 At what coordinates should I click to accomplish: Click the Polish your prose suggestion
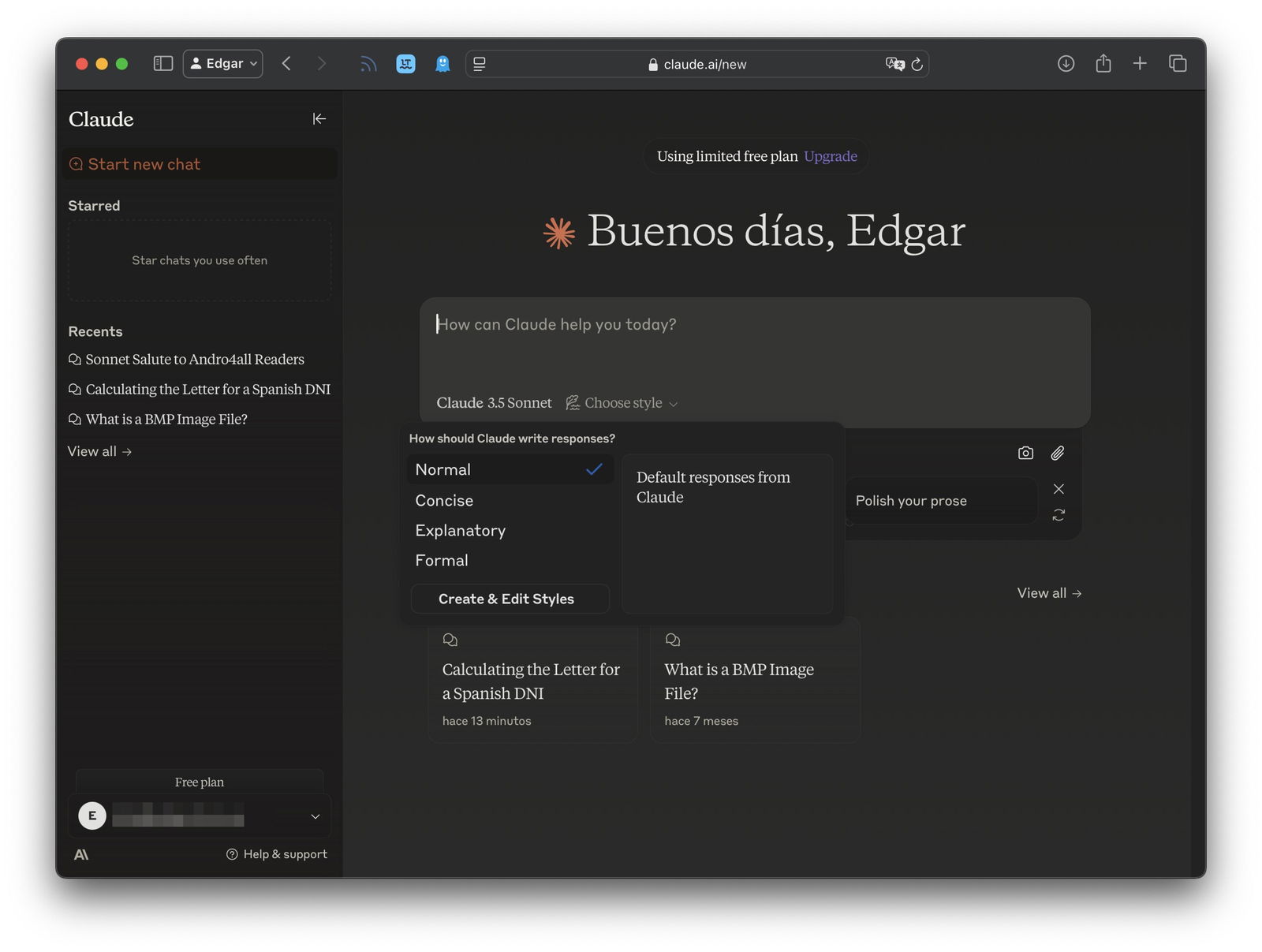click(940, 501)
